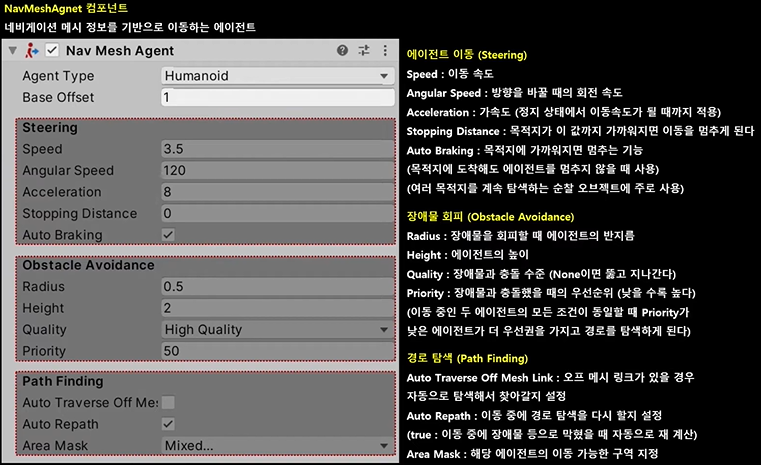Click the Obstacle Avoidance section header
This screenshot has width=761, height=465.
click(88, 265)
